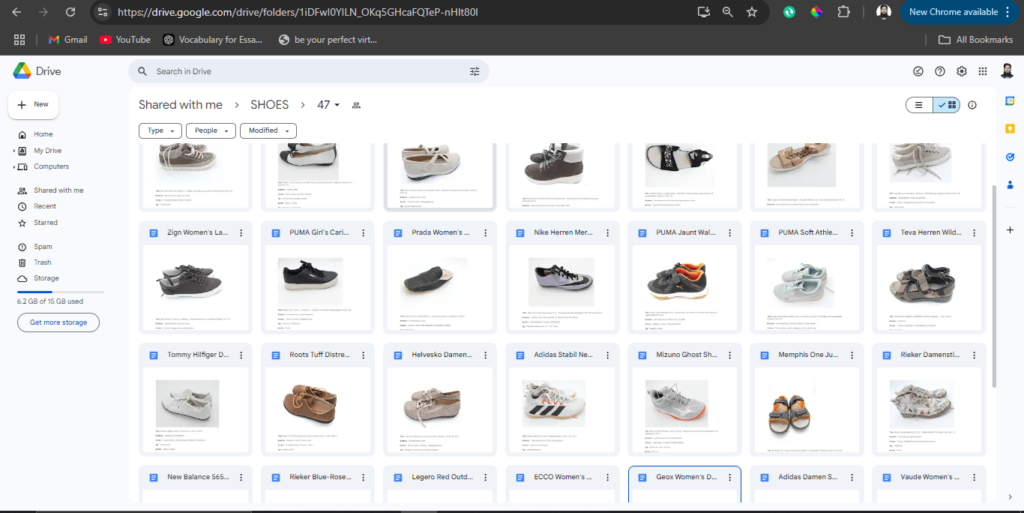The image size is (1024, 513).
Task: Get add-ons plus icon in side panel
Action: 1010,230
